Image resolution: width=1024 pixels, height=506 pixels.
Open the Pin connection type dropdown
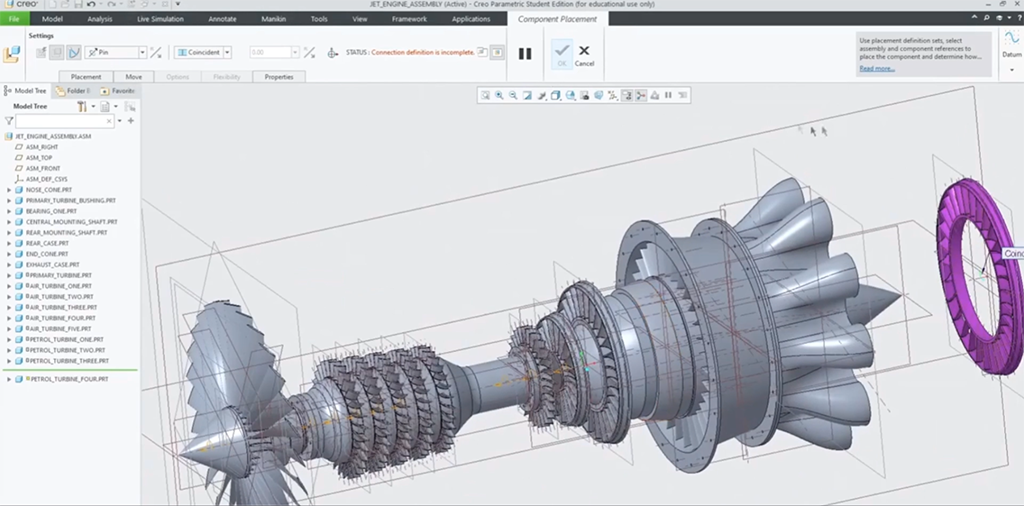[x=142, y=53]
